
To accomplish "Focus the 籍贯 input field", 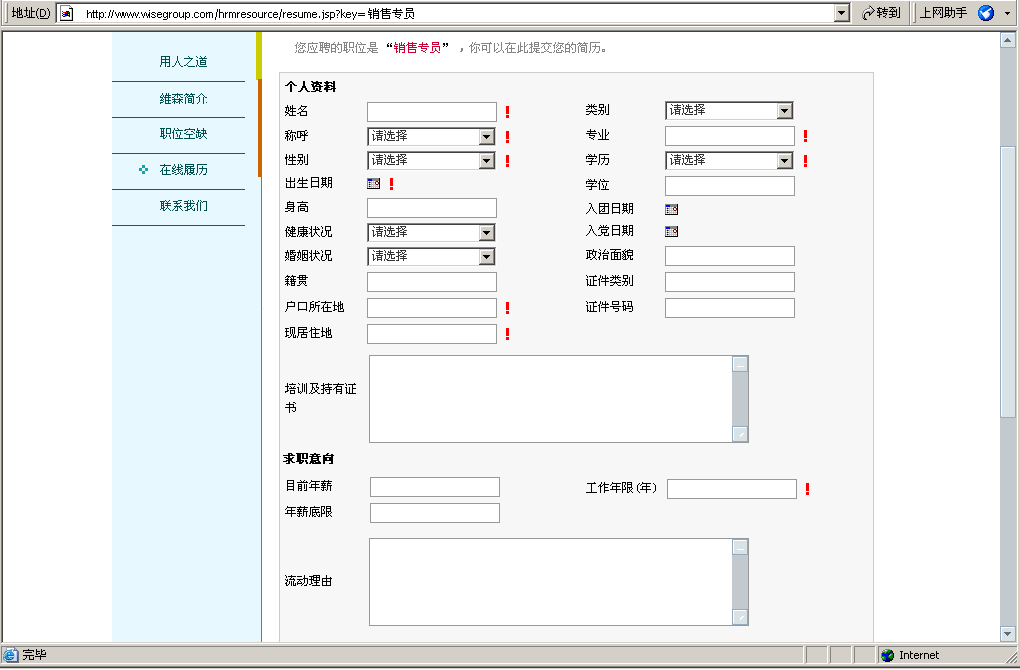I will [432, 282].
